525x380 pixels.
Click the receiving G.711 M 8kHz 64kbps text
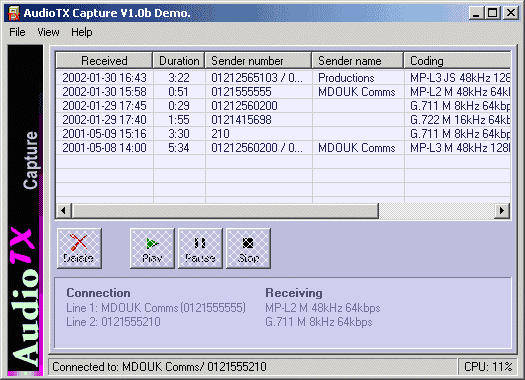click(x=319, y=322)
